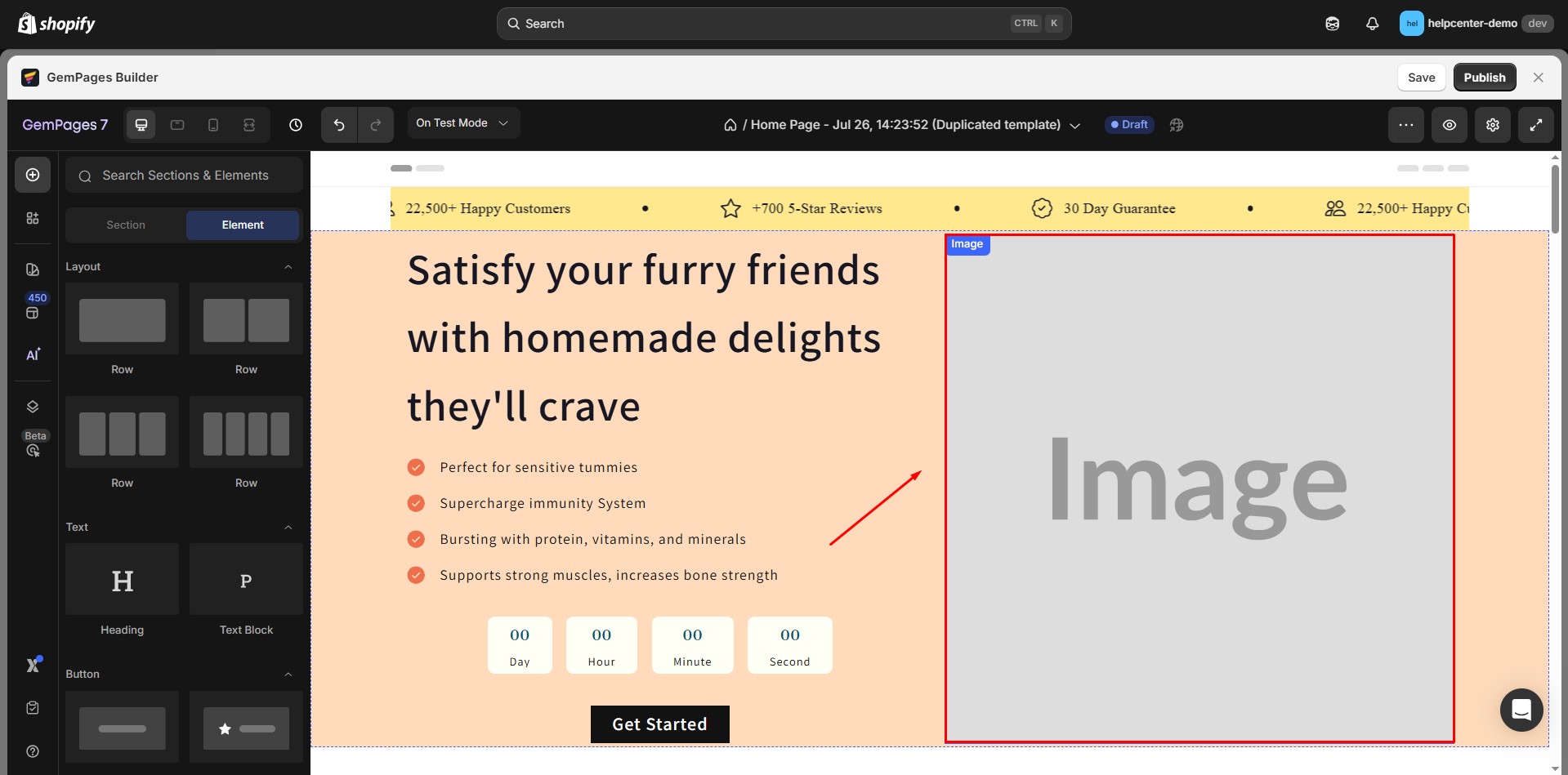This screenshot has height=775, width=1568.
Task: Click the Search Sections & Elements field
Action: pyautogui.click(x=185, y=176)
